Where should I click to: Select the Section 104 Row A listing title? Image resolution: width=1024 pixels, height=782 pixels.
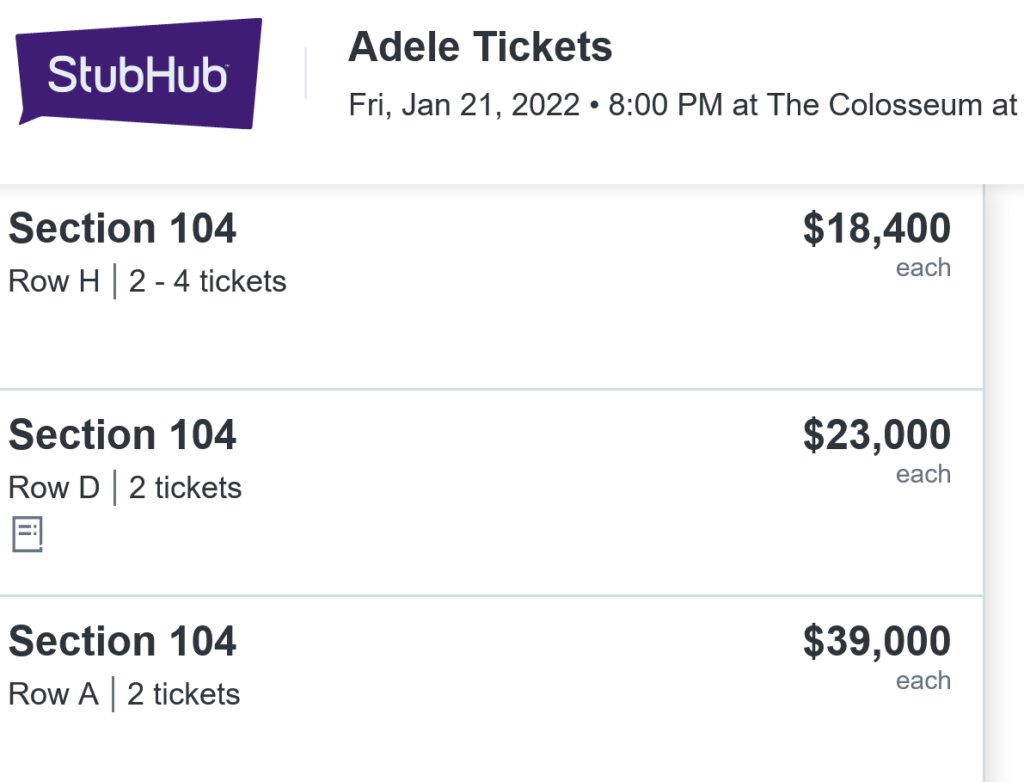click(122, 641)
